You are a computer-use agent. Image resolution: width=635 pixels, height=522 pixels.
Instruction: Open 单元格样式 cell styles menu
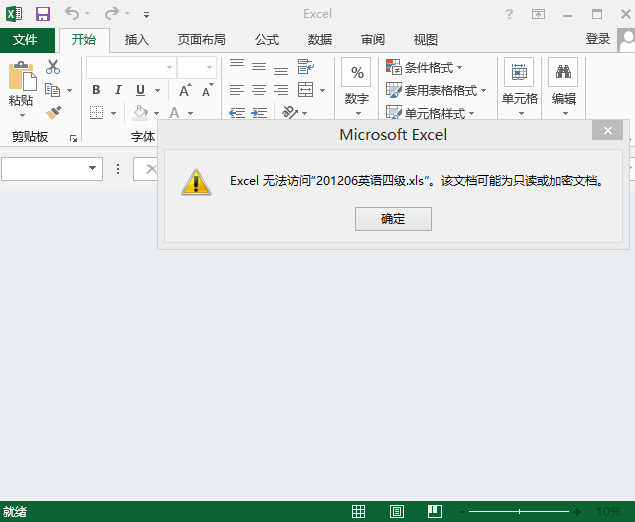click(x=430, y=113)
